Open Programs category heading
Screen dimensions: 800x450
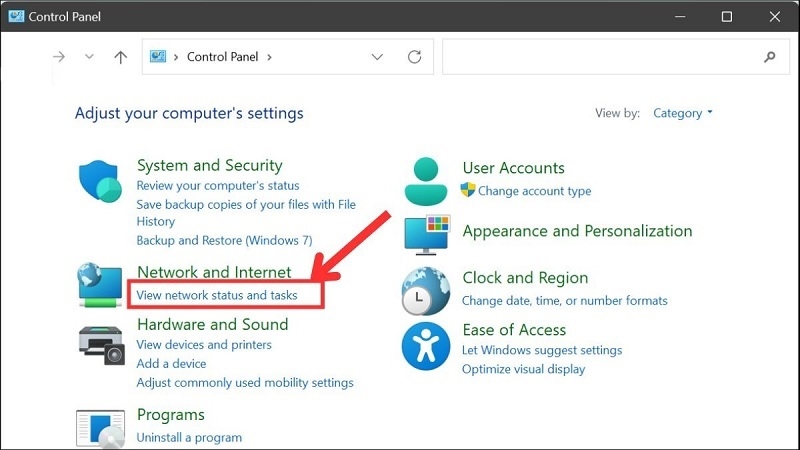coord(171,415)
